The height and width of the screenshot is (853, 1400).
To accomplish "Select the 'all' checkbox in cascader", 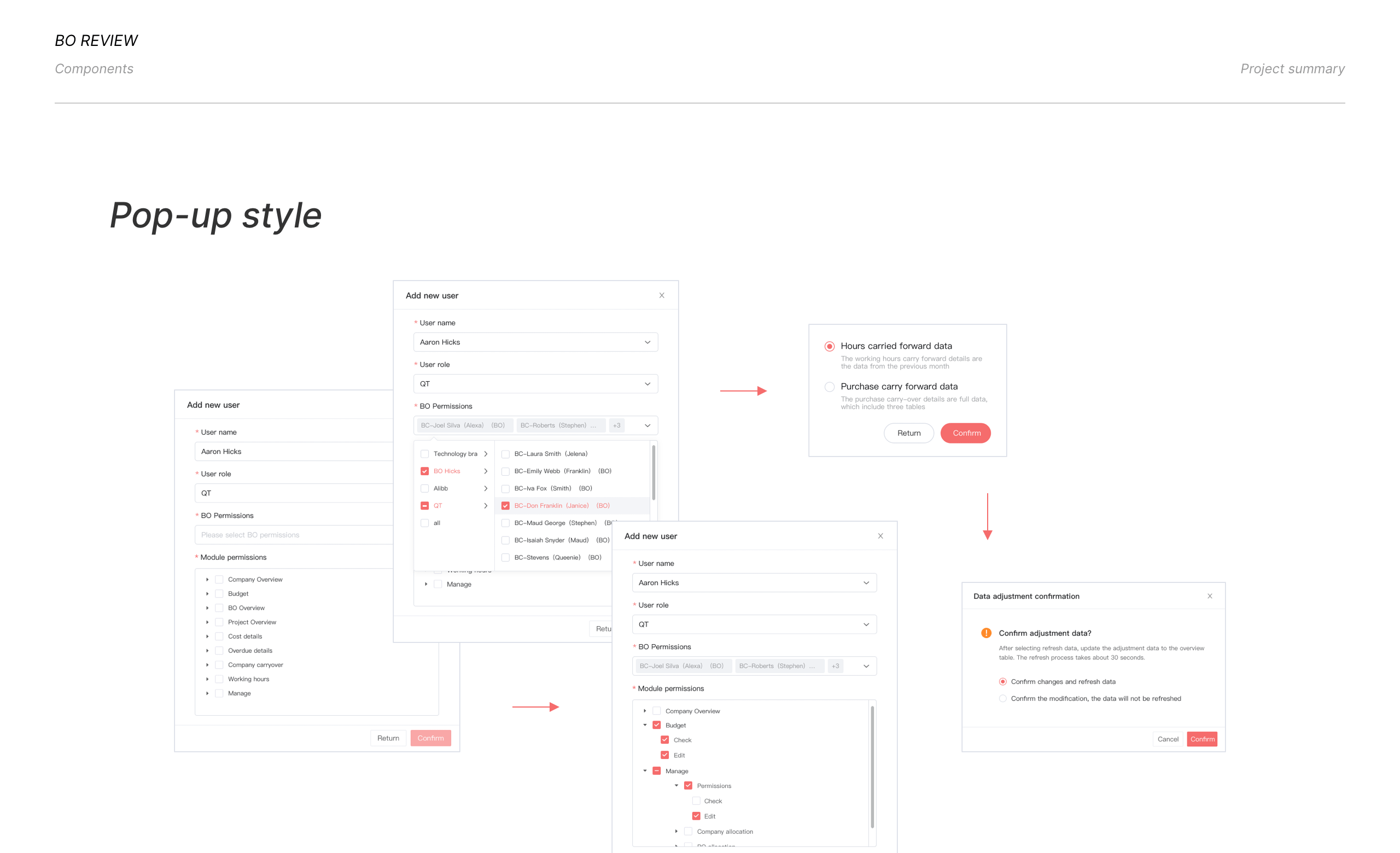I will point(424,523).
